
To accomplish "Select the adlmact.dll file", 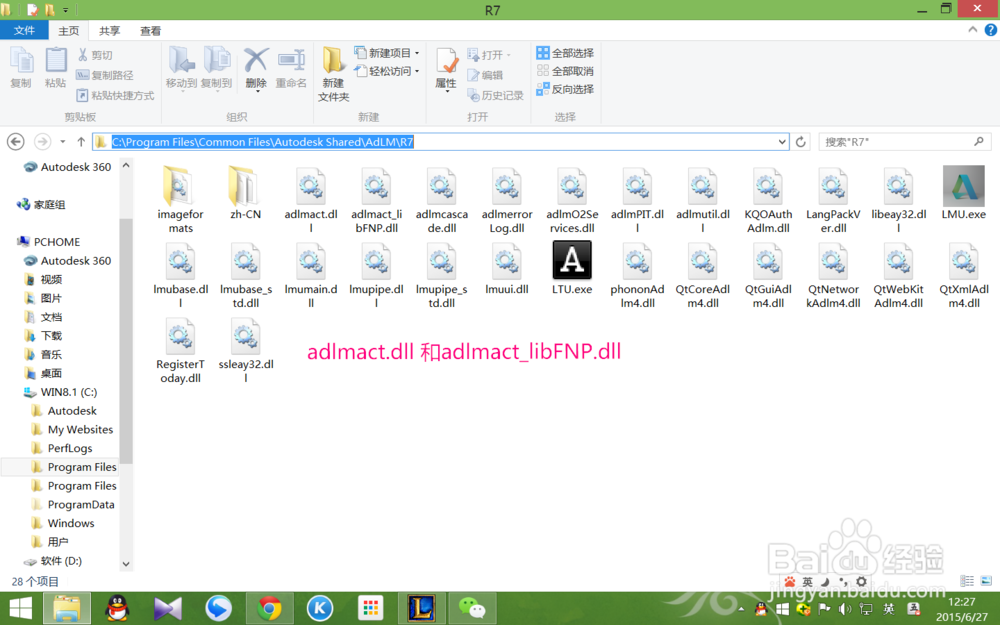I will pyautogui.click(x=311, y=200).
